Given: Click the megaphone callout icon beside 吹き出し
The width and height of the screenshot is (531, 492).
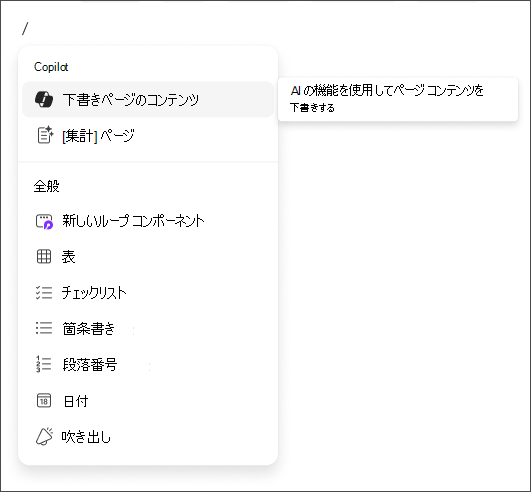Looking at the screenshot, I should 44,436.
